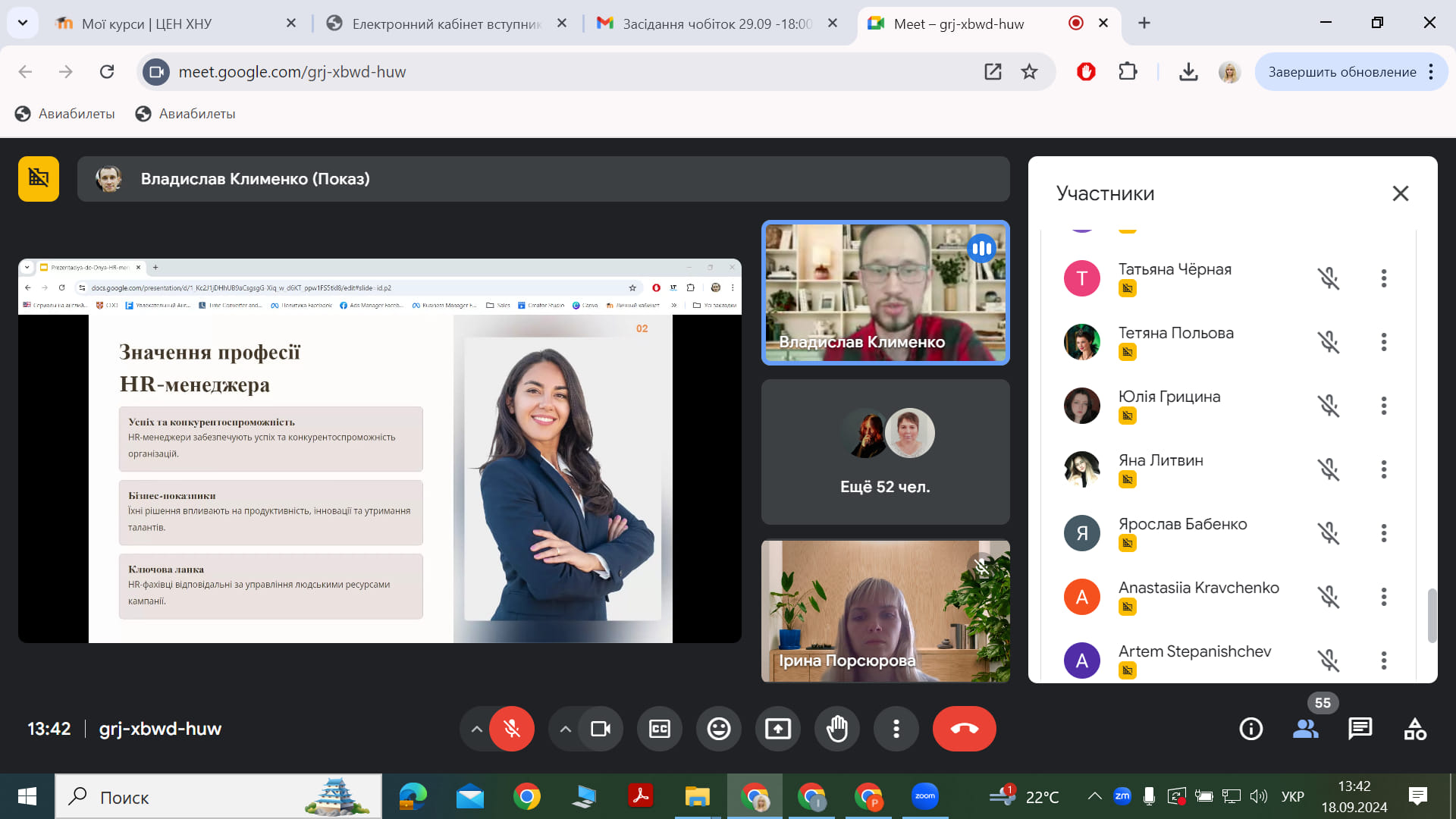Click the yellow stop-presentation view icon

(39, 179)
